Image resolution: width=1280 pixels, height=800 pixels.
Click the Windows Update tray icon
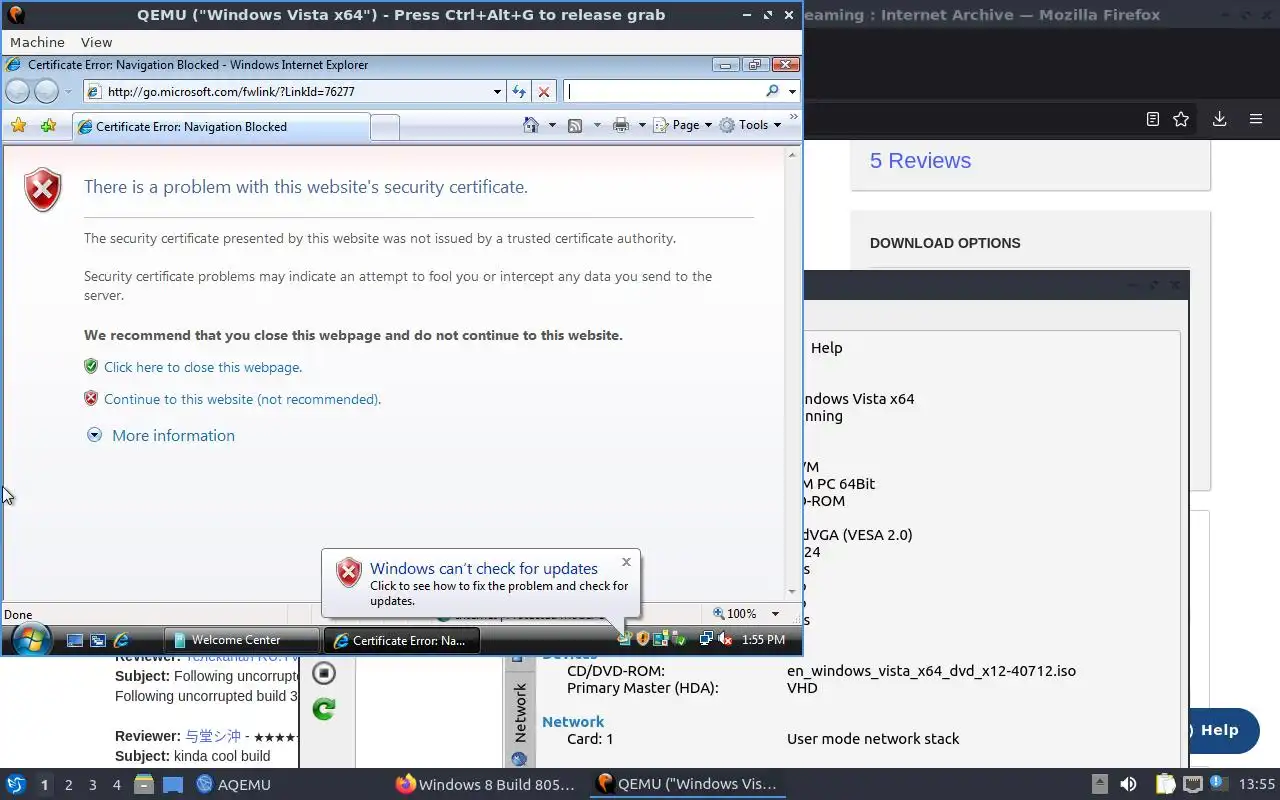625,639
